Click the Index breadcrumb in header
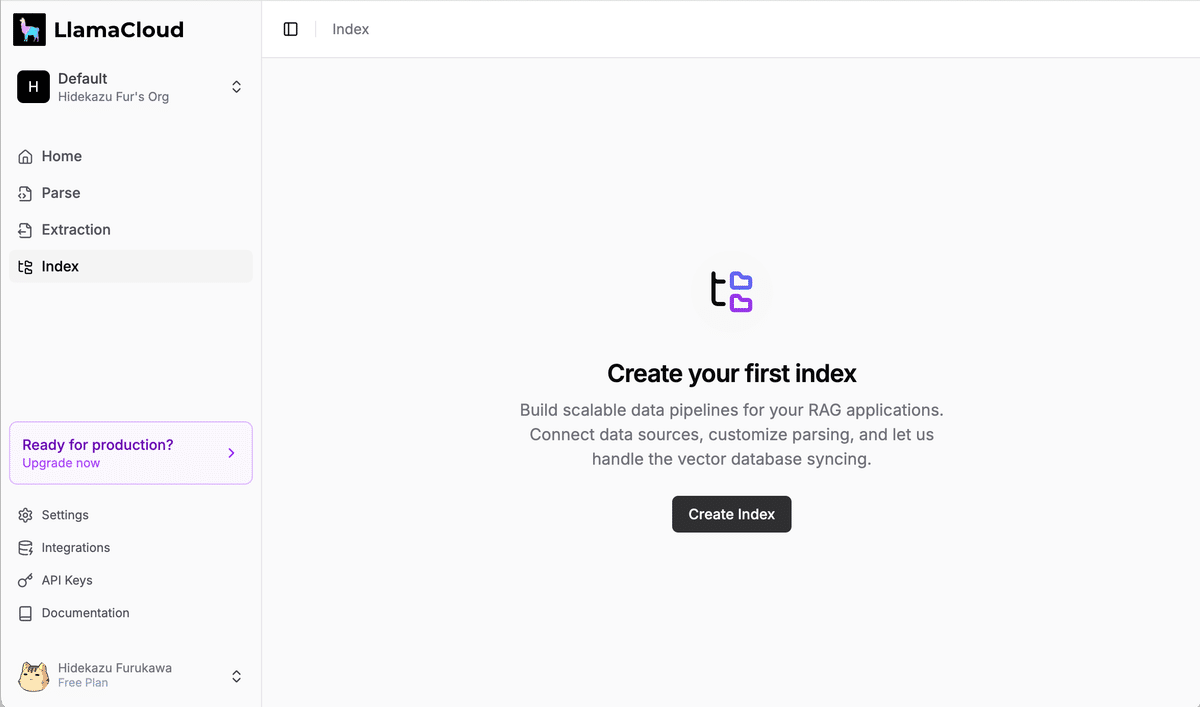This screenshot has height=707, width=1200. click(x=351, y=29)
